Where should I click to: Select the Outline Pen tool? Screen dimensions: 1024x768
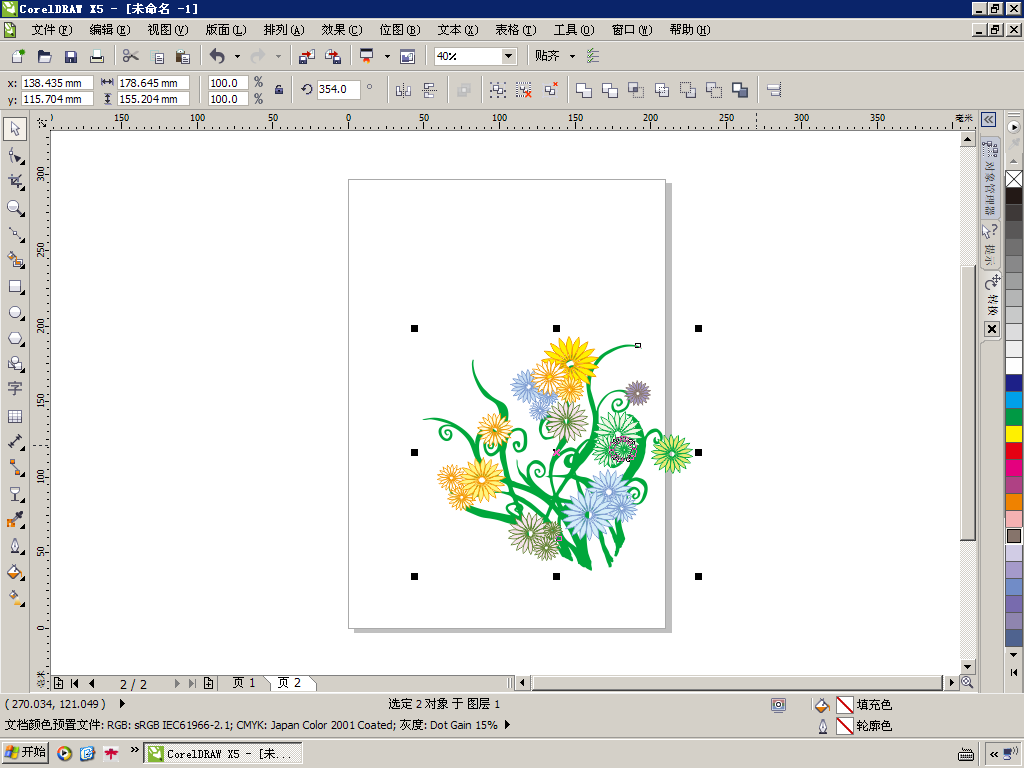(16, 546)
